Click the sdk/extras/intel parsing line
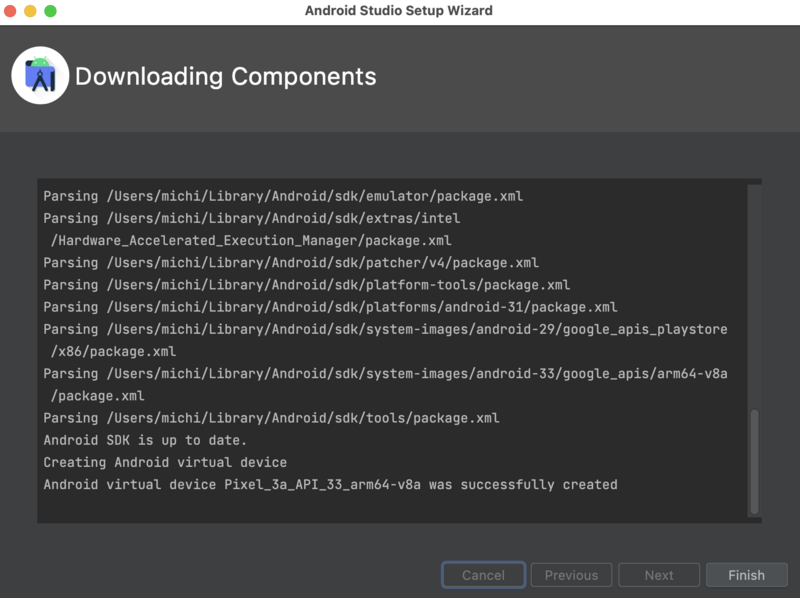The image size is (800, 598). [x=252, y=218]
